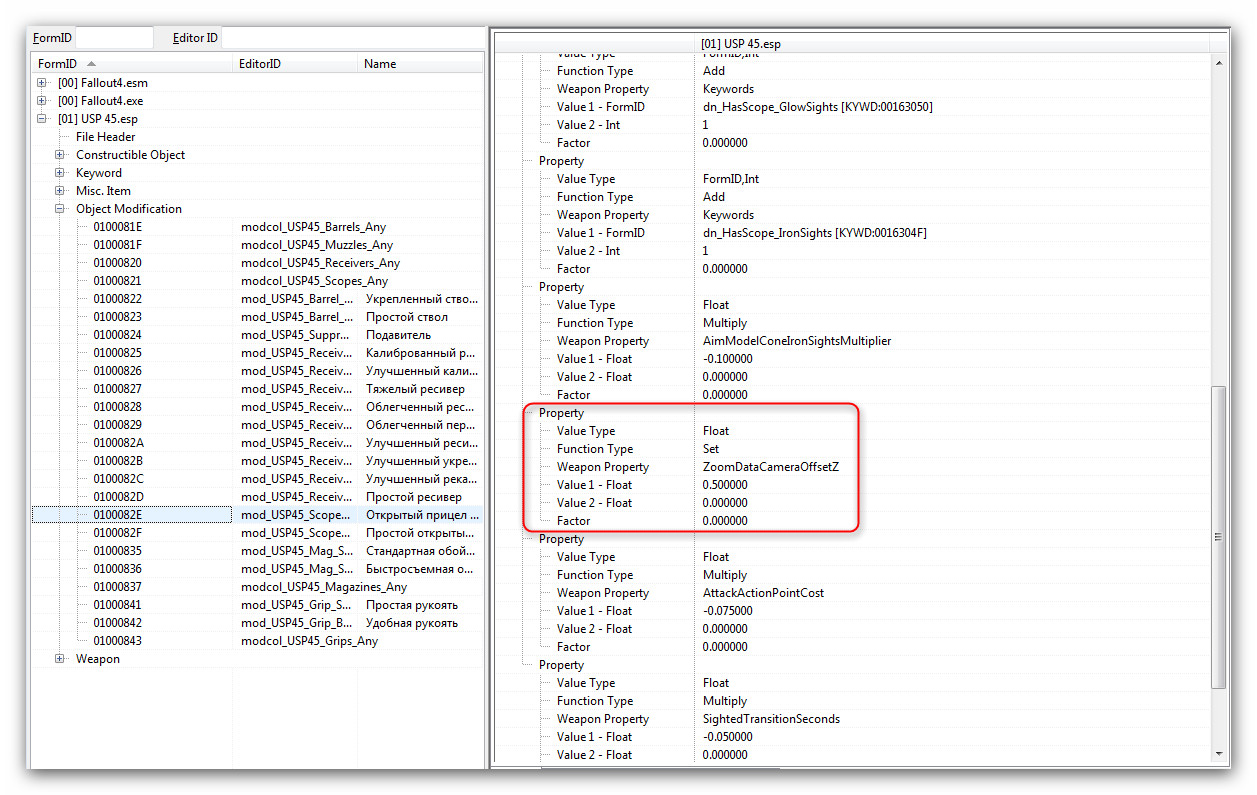Select the dn_HasScope_GlowSights FormID value
Screen dimensions: 1257x795
tap(818, 107)
